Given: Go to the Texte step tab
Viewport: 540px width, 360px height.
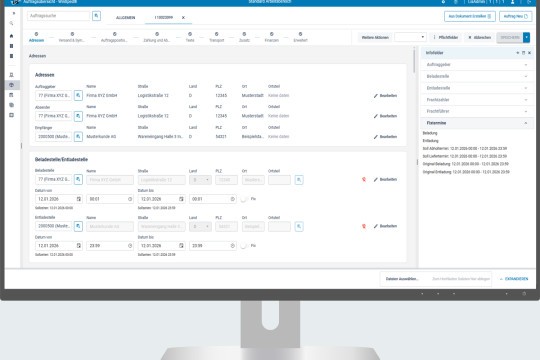Looking at the screenshot, I should [x=190, y=37].
